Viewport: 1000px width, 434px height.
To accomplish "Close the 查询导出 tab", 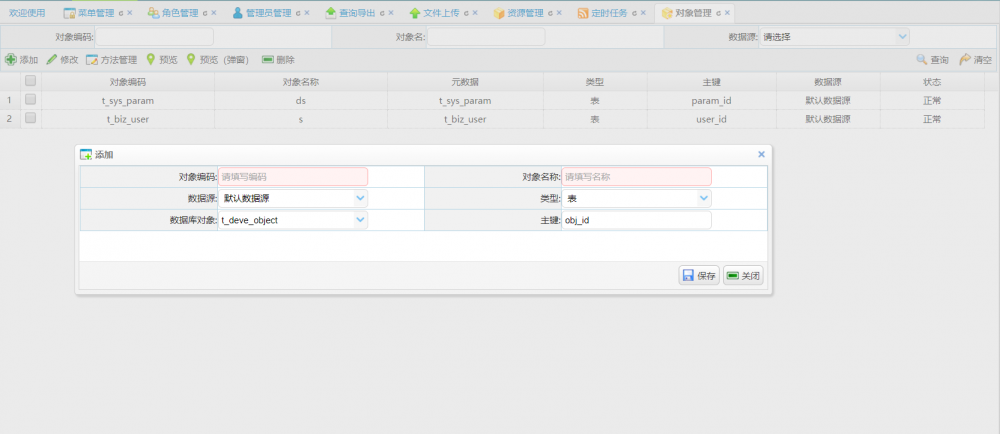I will [x=391, y=13].
